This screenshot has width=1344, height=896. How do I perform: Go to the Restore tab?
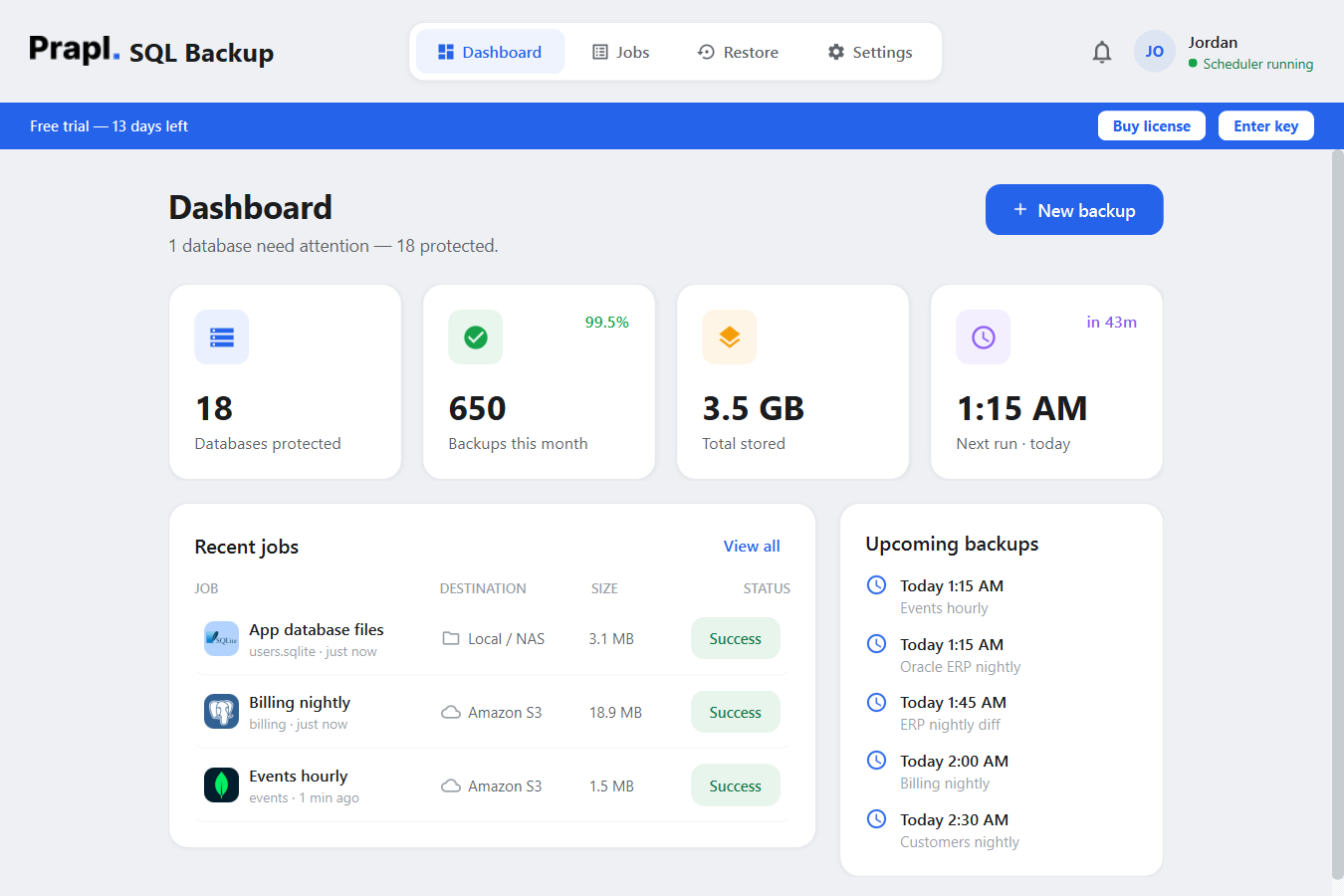click(739, 52)
